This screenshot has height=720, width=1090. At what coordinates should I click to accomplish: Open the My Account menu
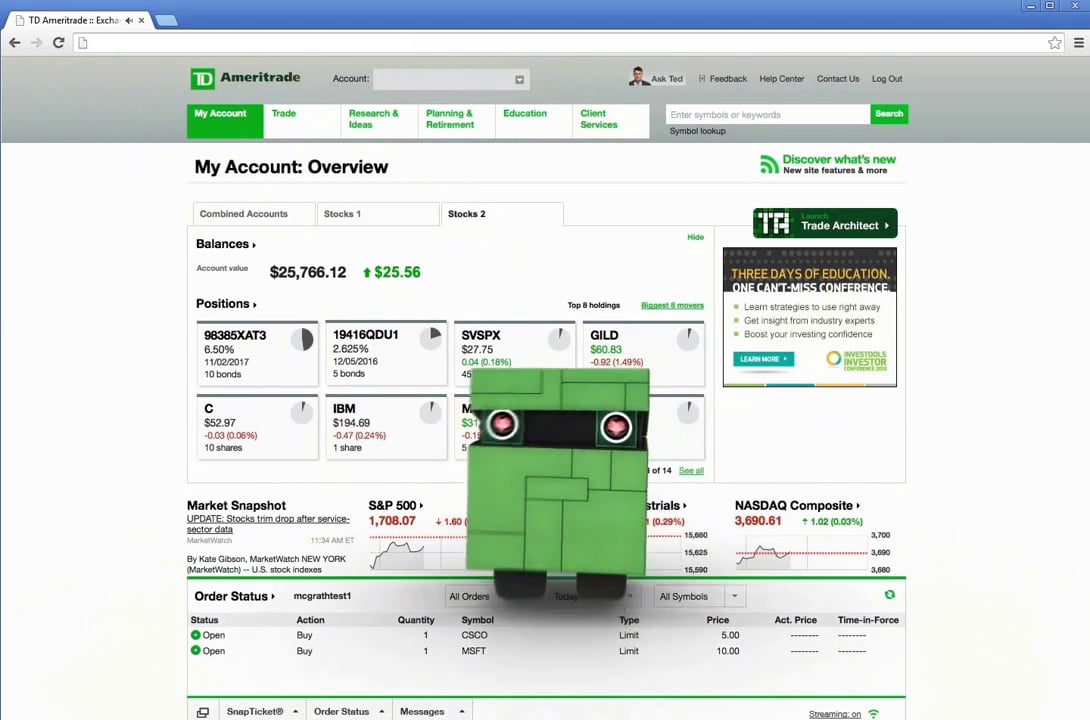coord(225,121)
